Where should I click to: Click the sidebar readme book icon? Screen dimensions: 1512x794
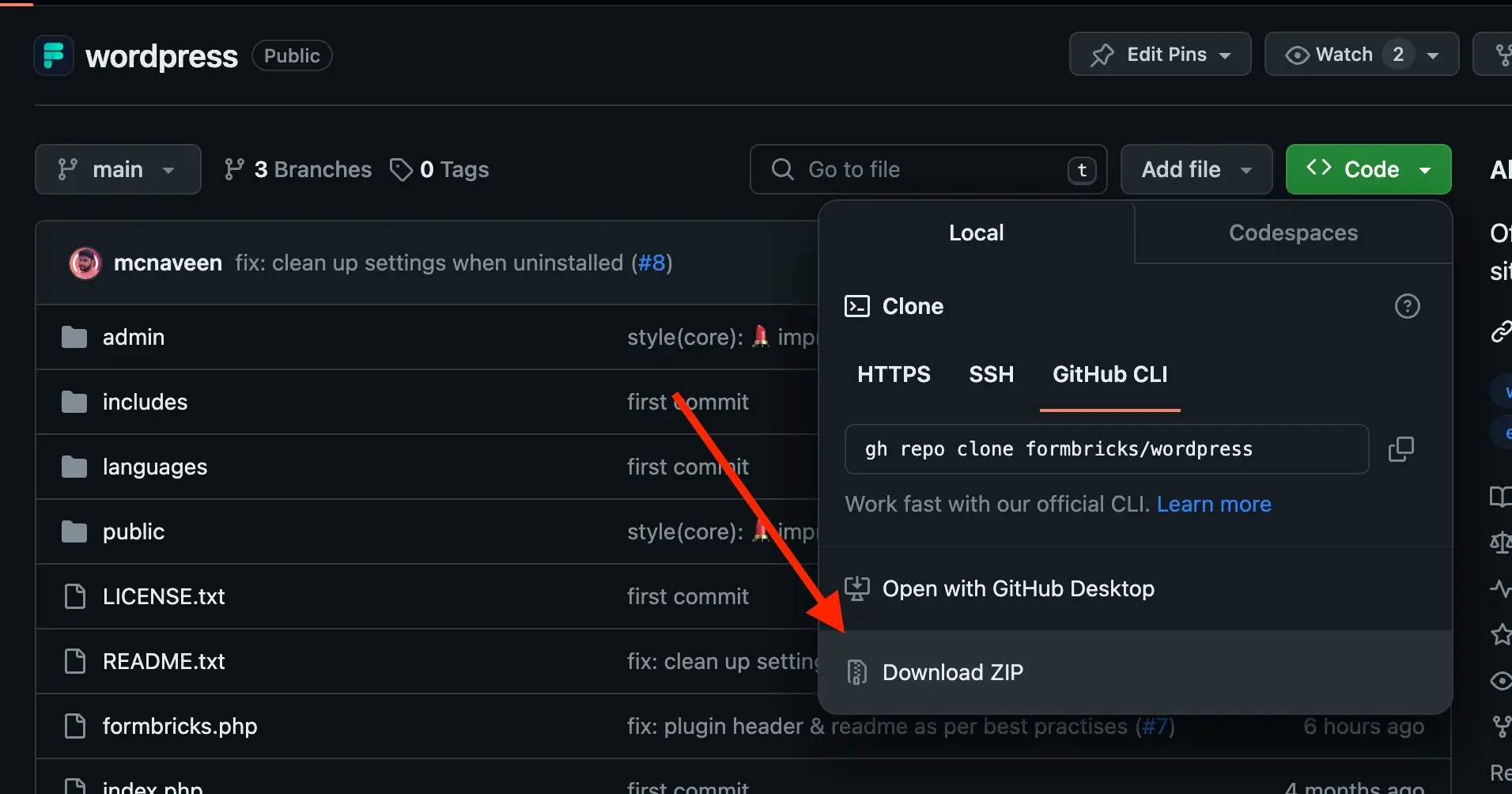point(1501,497)
